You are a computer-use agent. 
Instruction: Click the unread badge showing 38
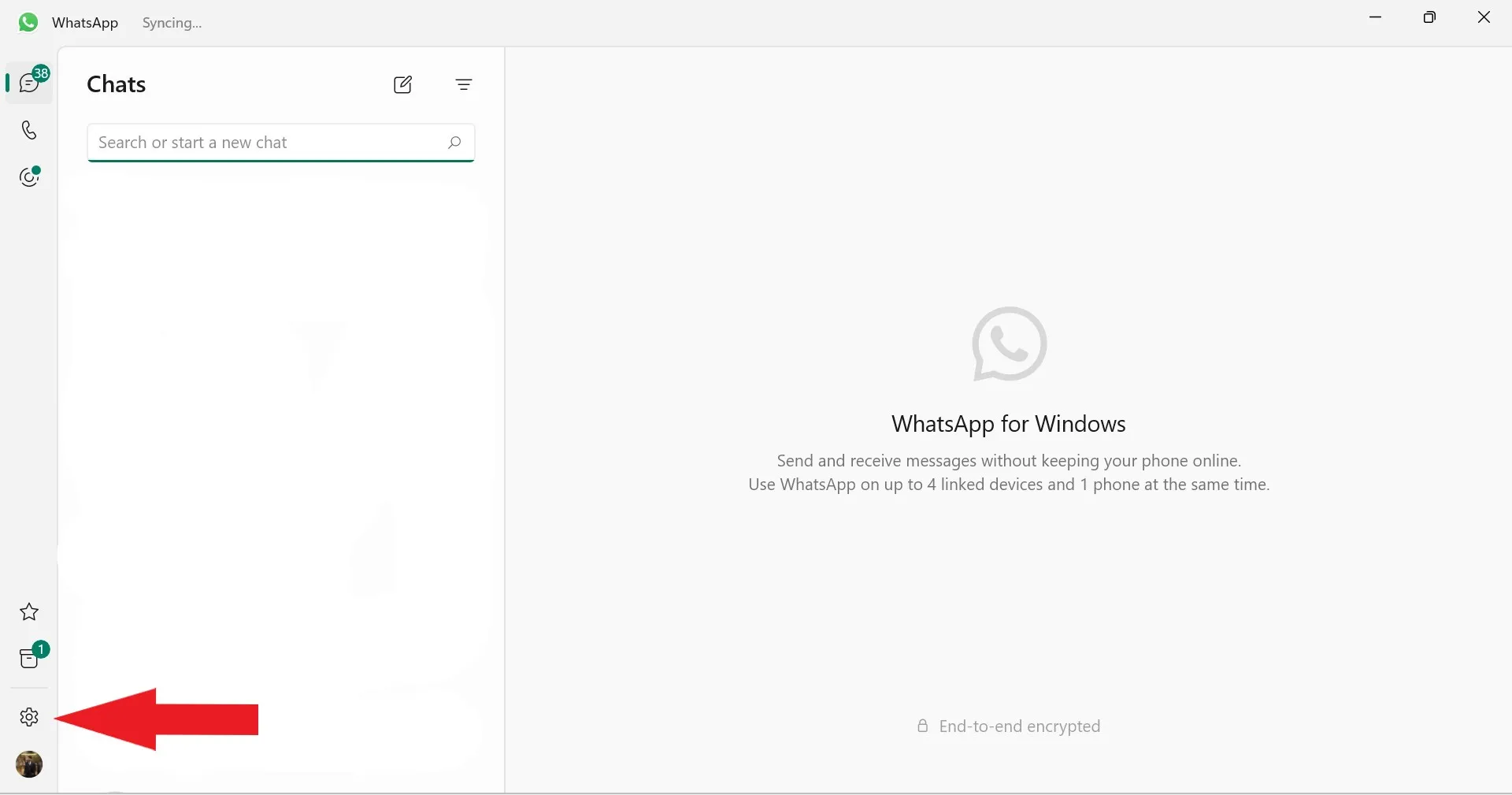pyautogui.click(x=43, y=72)
